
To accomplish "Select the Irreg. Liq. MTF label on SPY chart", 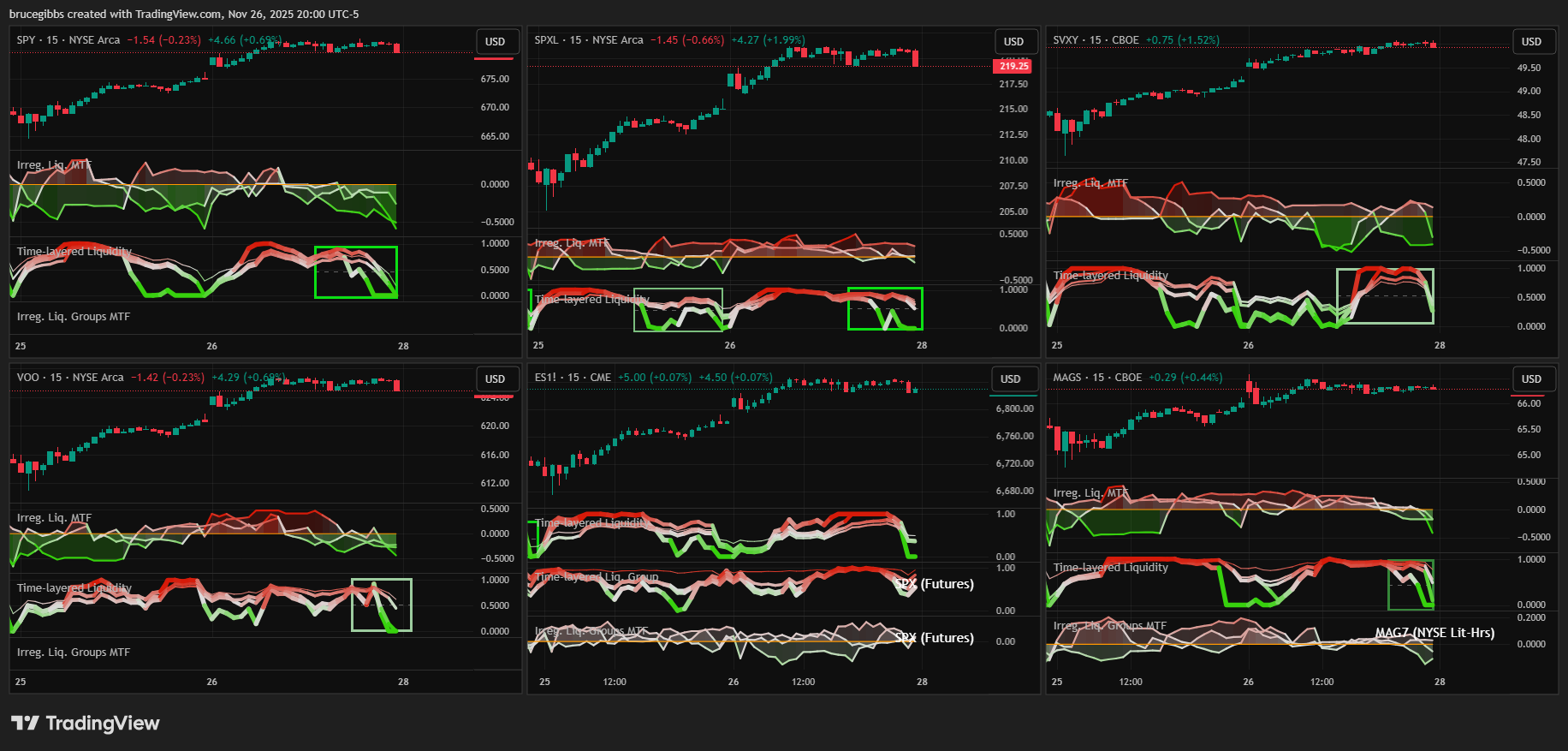I will tap(54, 165).
